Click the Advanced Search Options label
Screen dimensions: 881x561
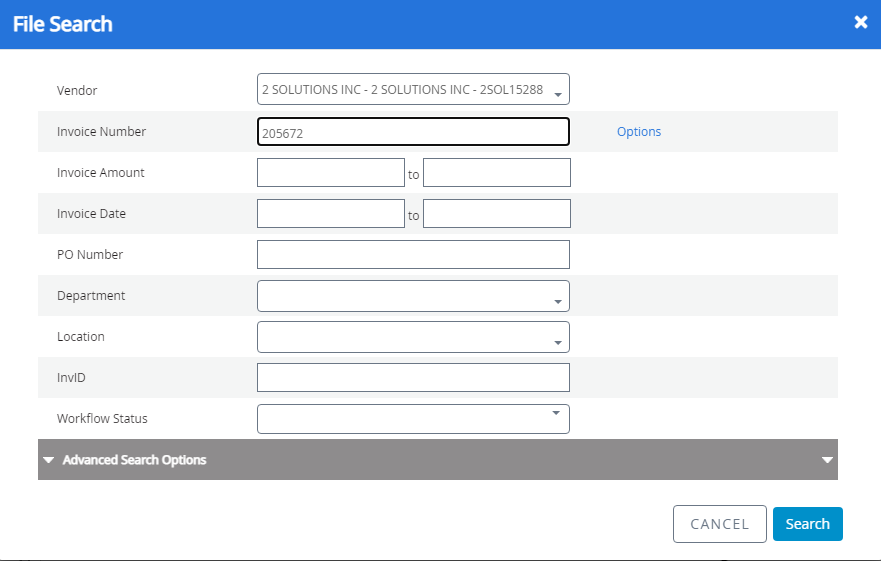coord(134,460)
